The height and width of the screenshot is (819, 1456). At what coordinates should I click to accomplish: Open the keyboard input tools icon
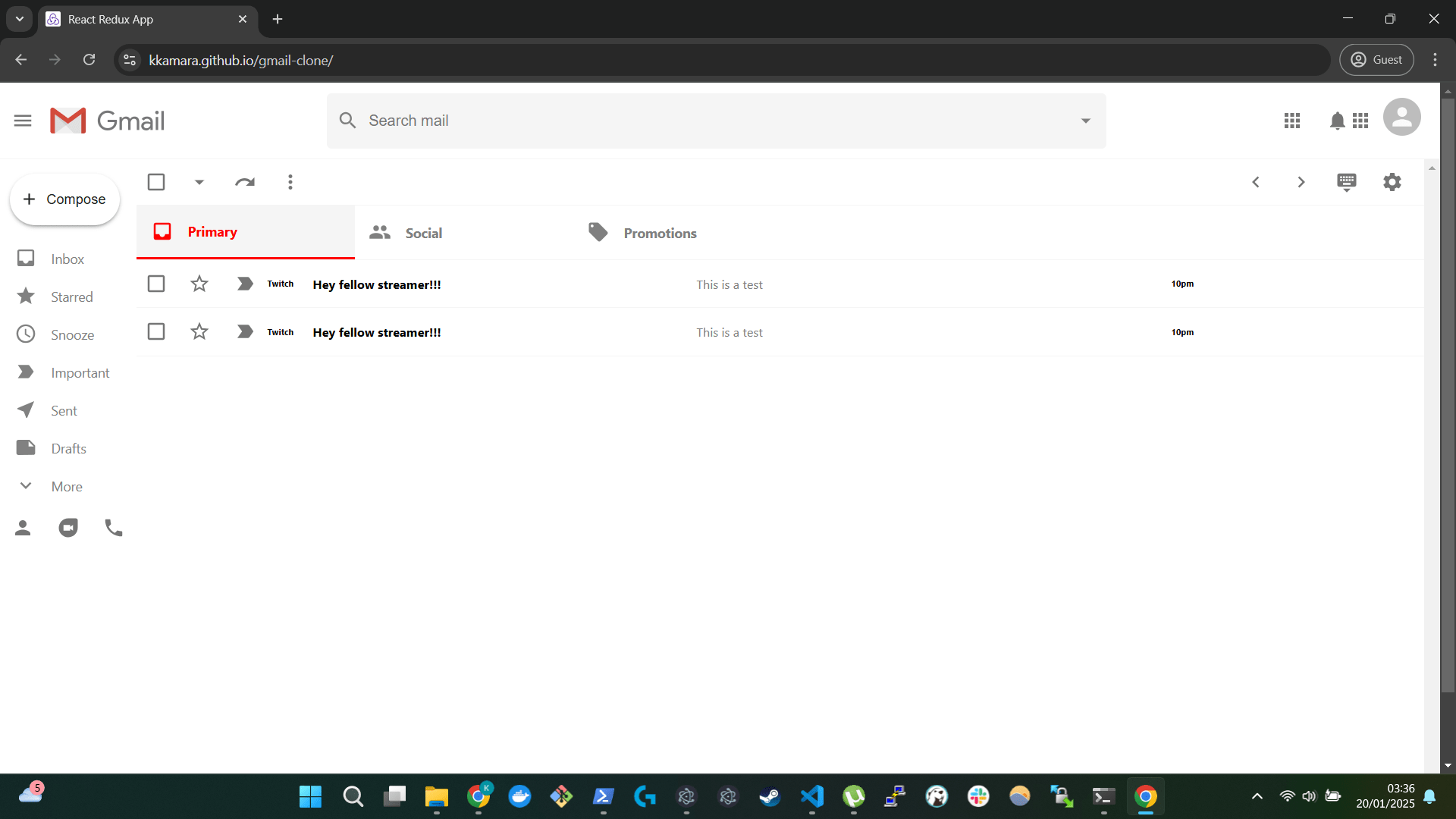coord(1346,182)
